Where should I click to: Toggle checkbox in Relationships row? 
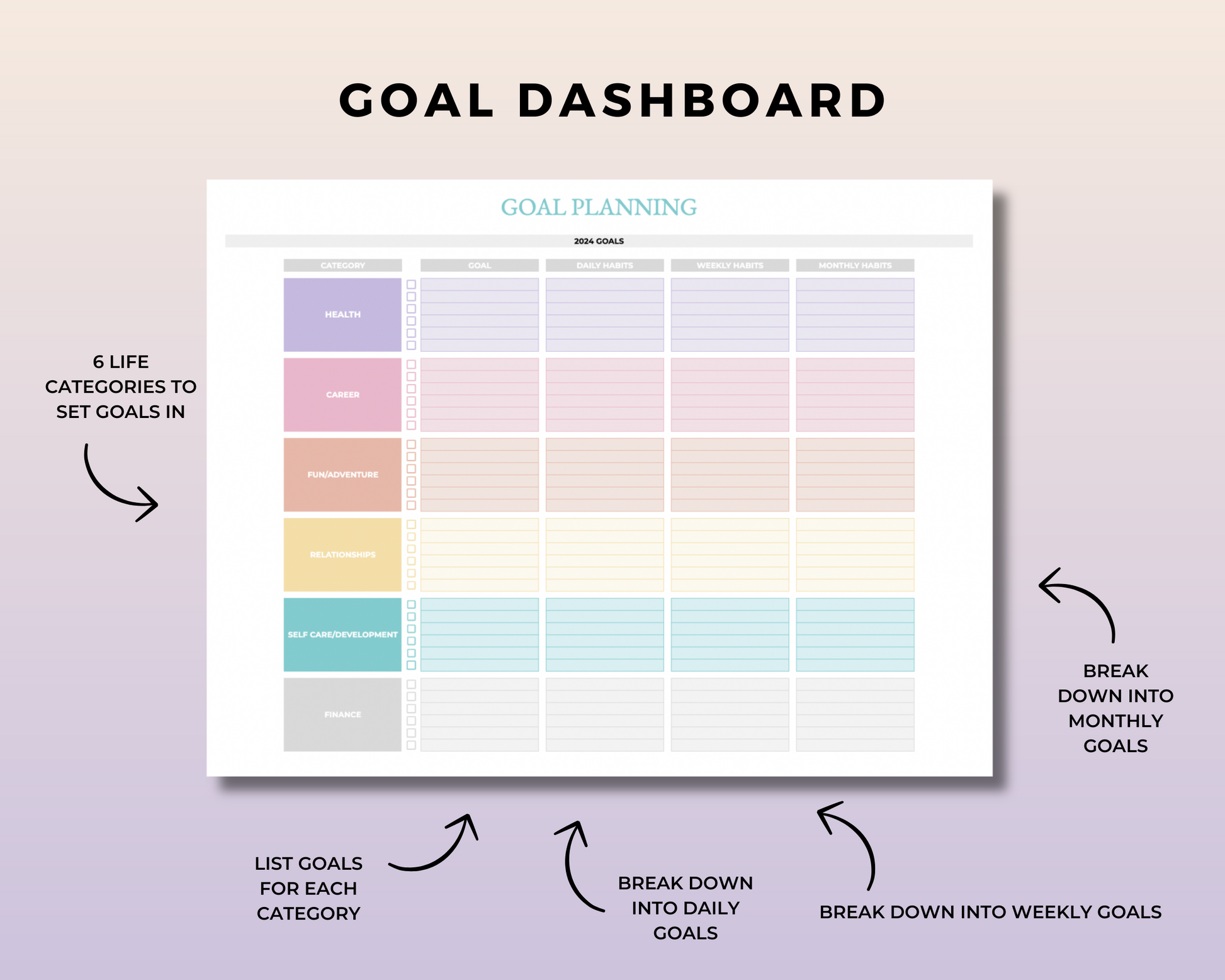[x=412, y=524]
